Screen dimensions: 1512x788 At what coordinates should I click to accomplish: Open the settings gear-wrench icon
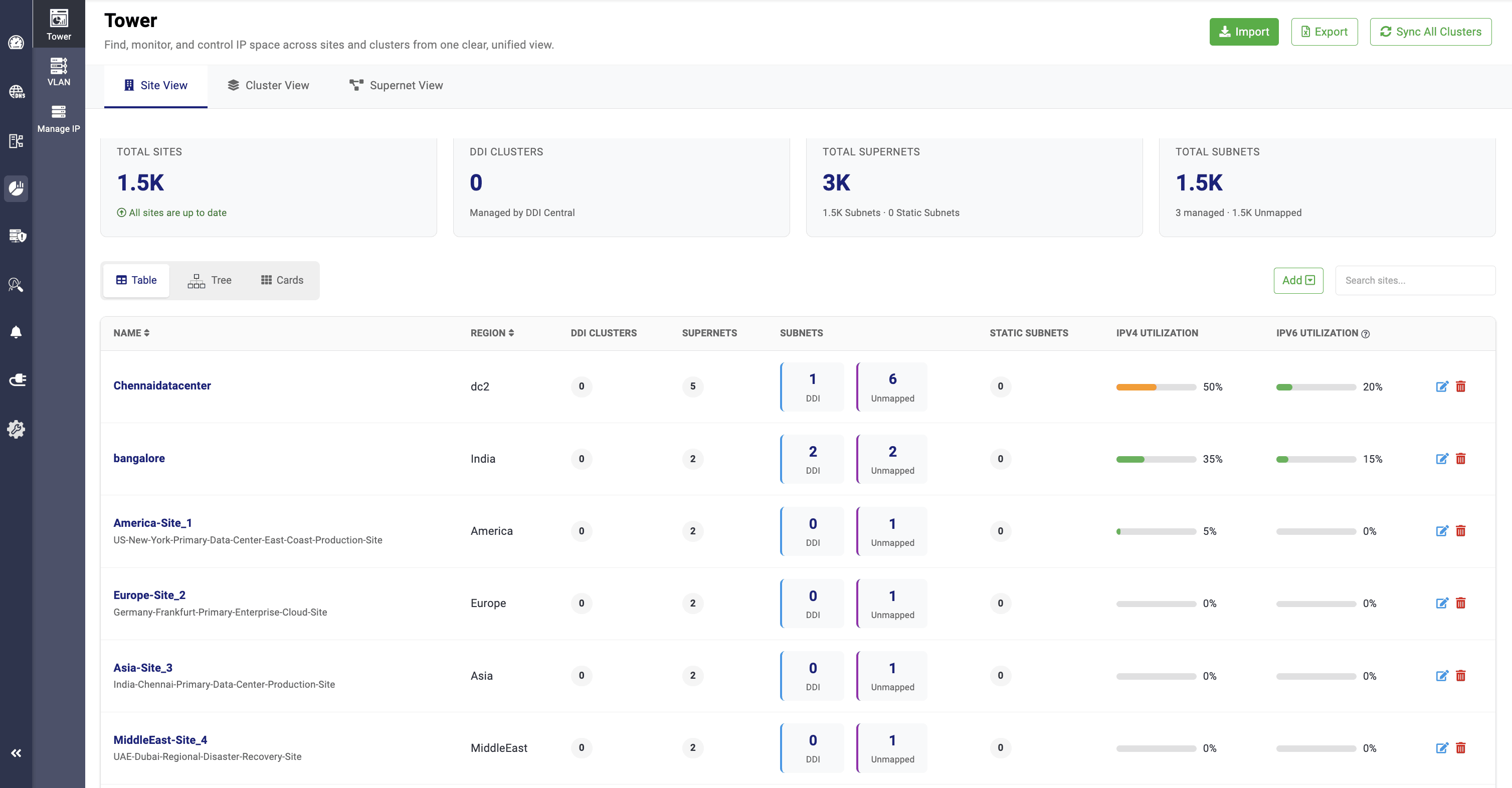click(17, 429)
